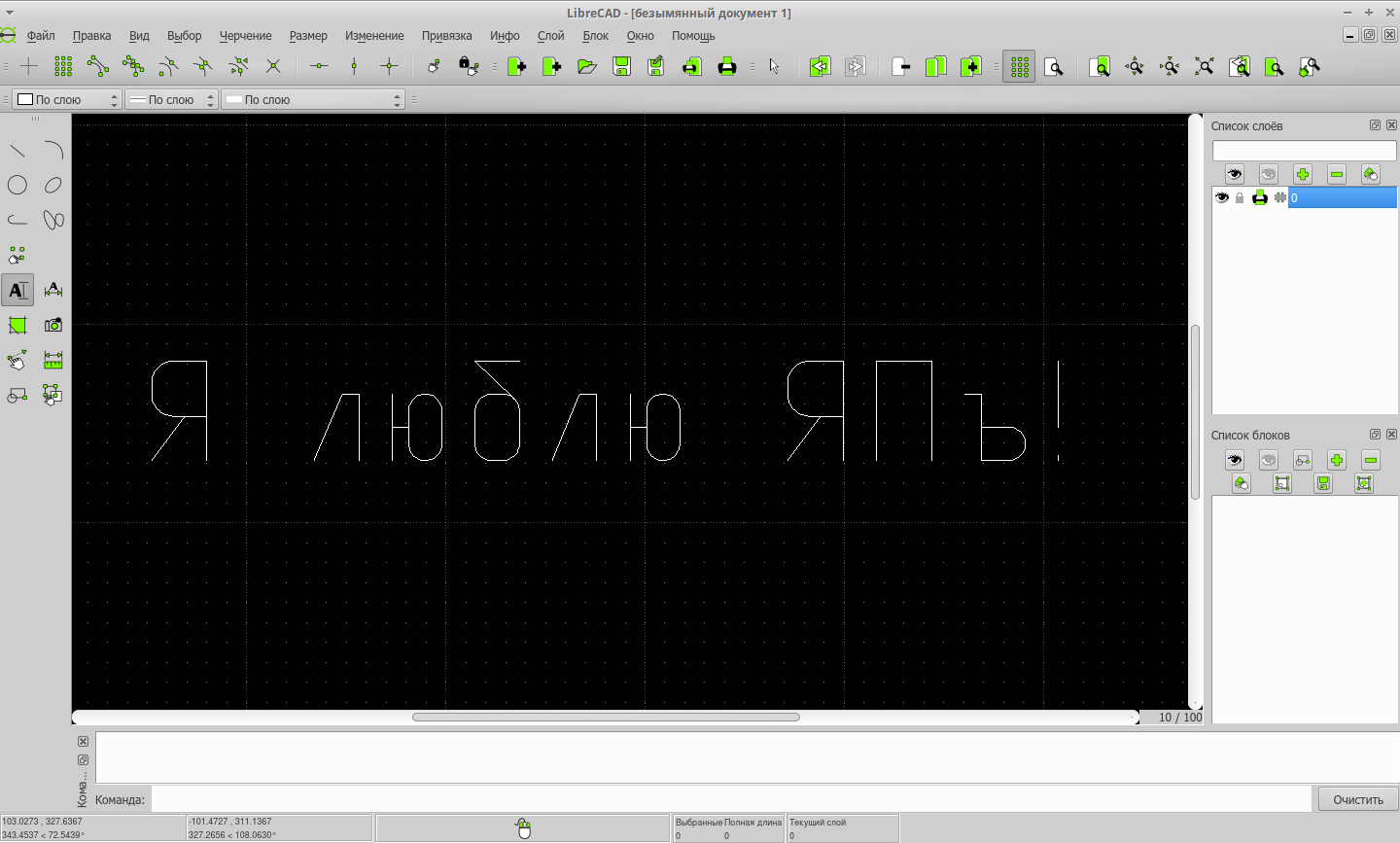Image resolution: width=1400 pixels, height=843 pixels.
Task: Toggle Restrict orthogonally snap
Action: coord(389,66)
